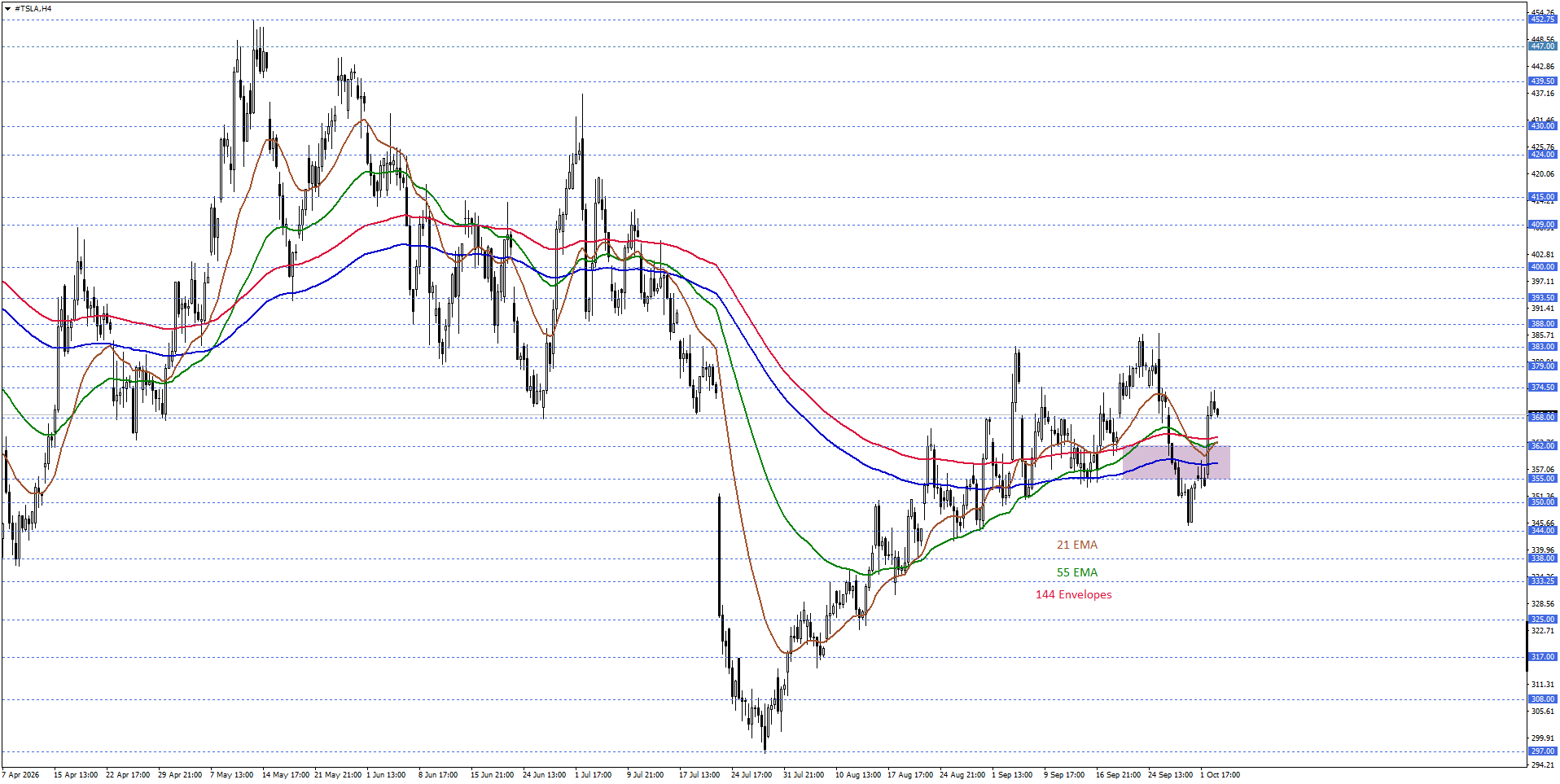Select the 21 EMA text label
The height and width of the screenshot is (784, 1560).
point(1077,545)
